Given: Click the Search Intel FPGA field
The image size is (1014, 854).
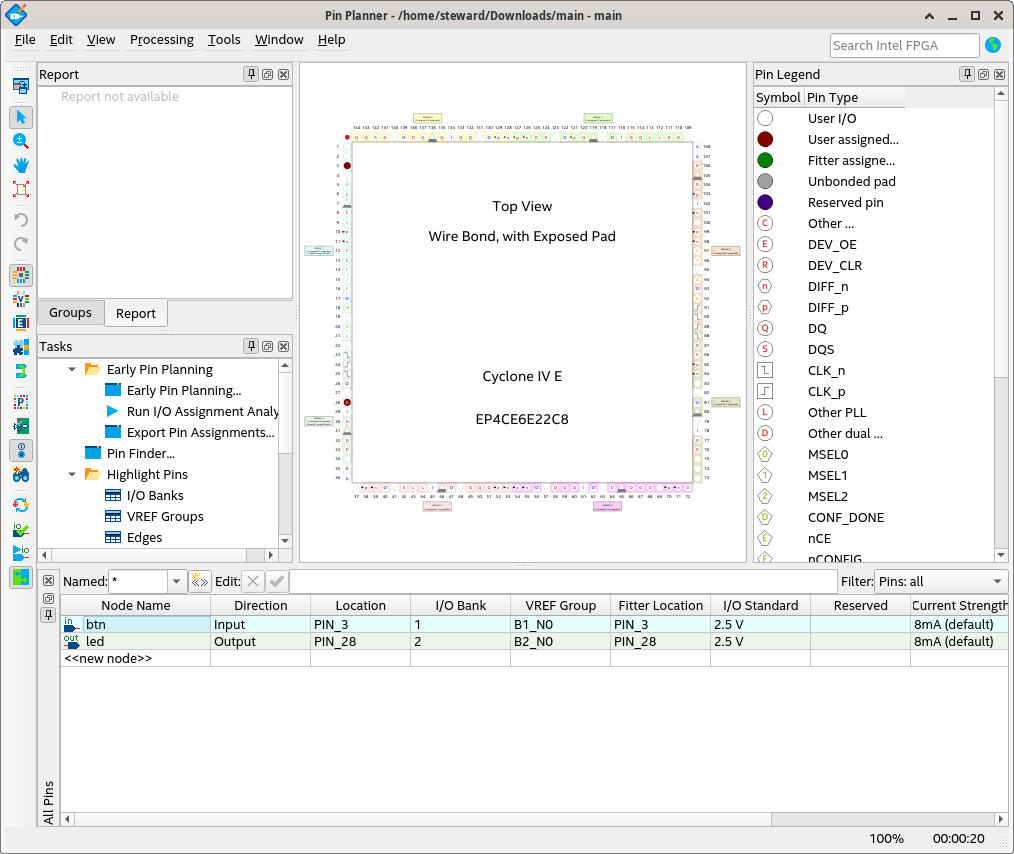Looking at the screenshot, I should click(x=904, y=45).
